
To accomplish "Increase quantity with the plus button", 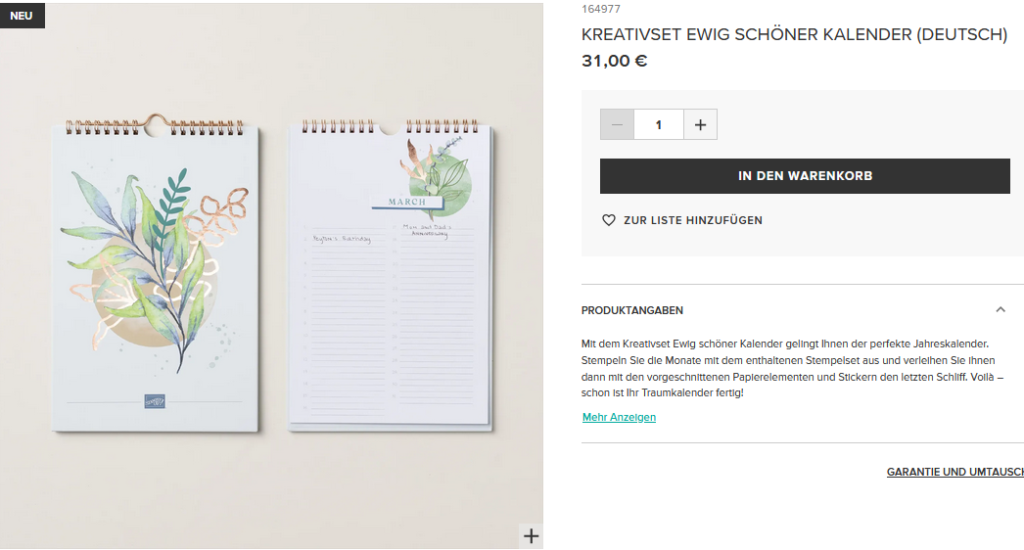I will click(x=700, y=124).
